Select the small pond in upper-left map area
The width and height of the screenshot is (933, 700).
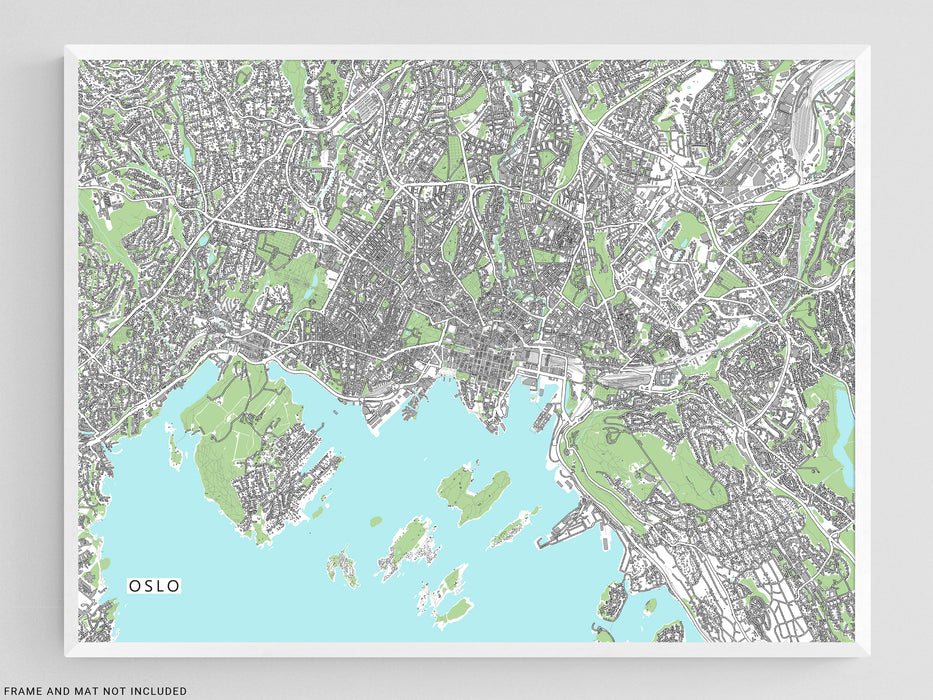[186, 154]
